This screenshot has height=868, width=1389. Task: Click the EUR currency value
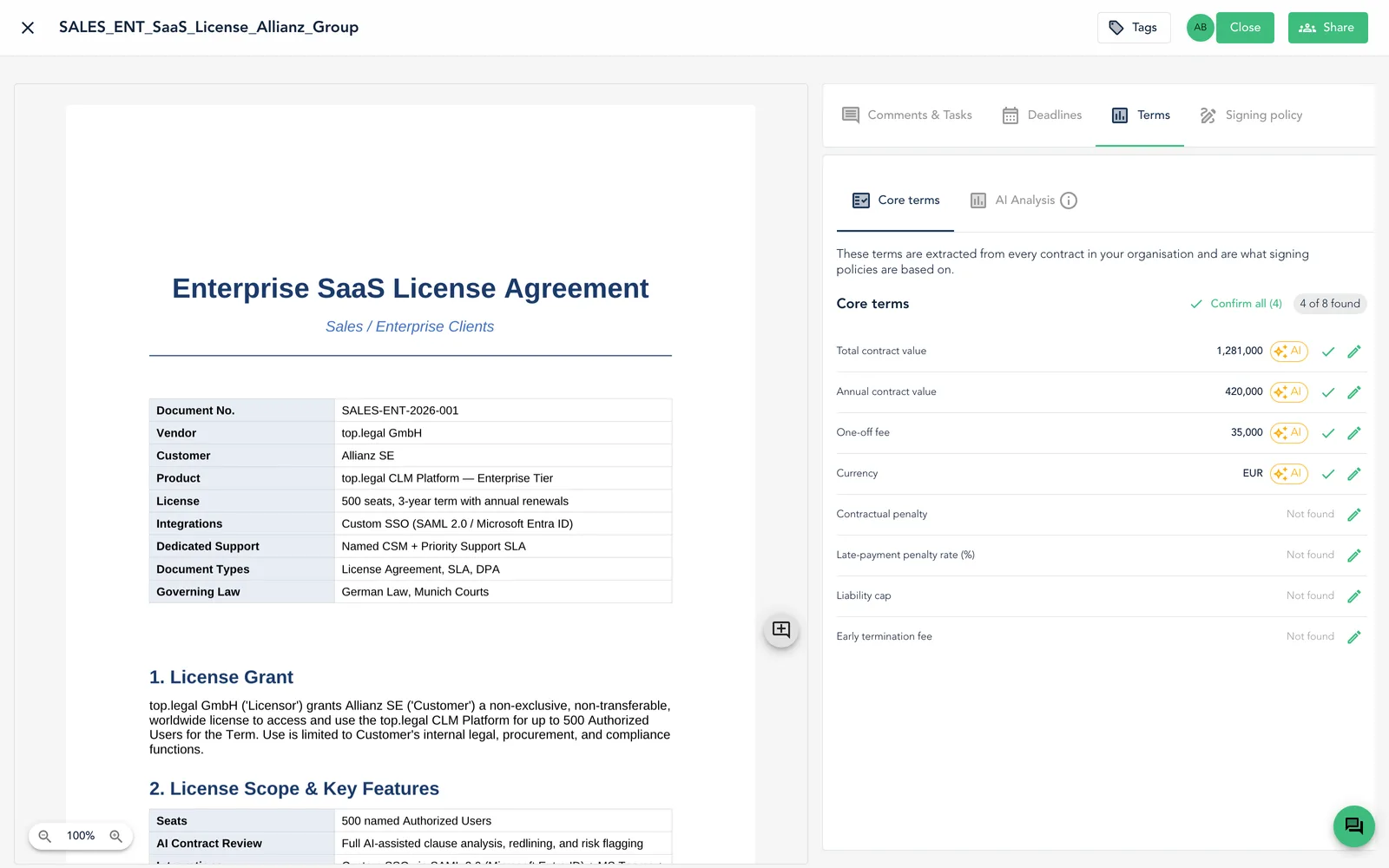point(1253,474)
